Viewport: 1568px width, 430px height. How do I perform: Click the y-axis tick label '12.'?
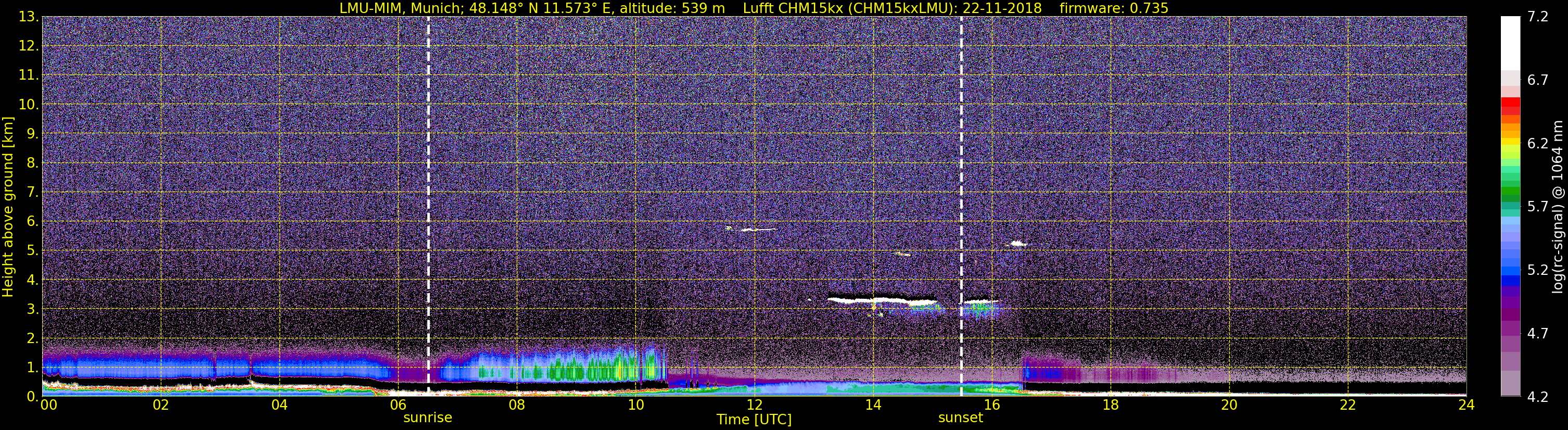point(29,46)
